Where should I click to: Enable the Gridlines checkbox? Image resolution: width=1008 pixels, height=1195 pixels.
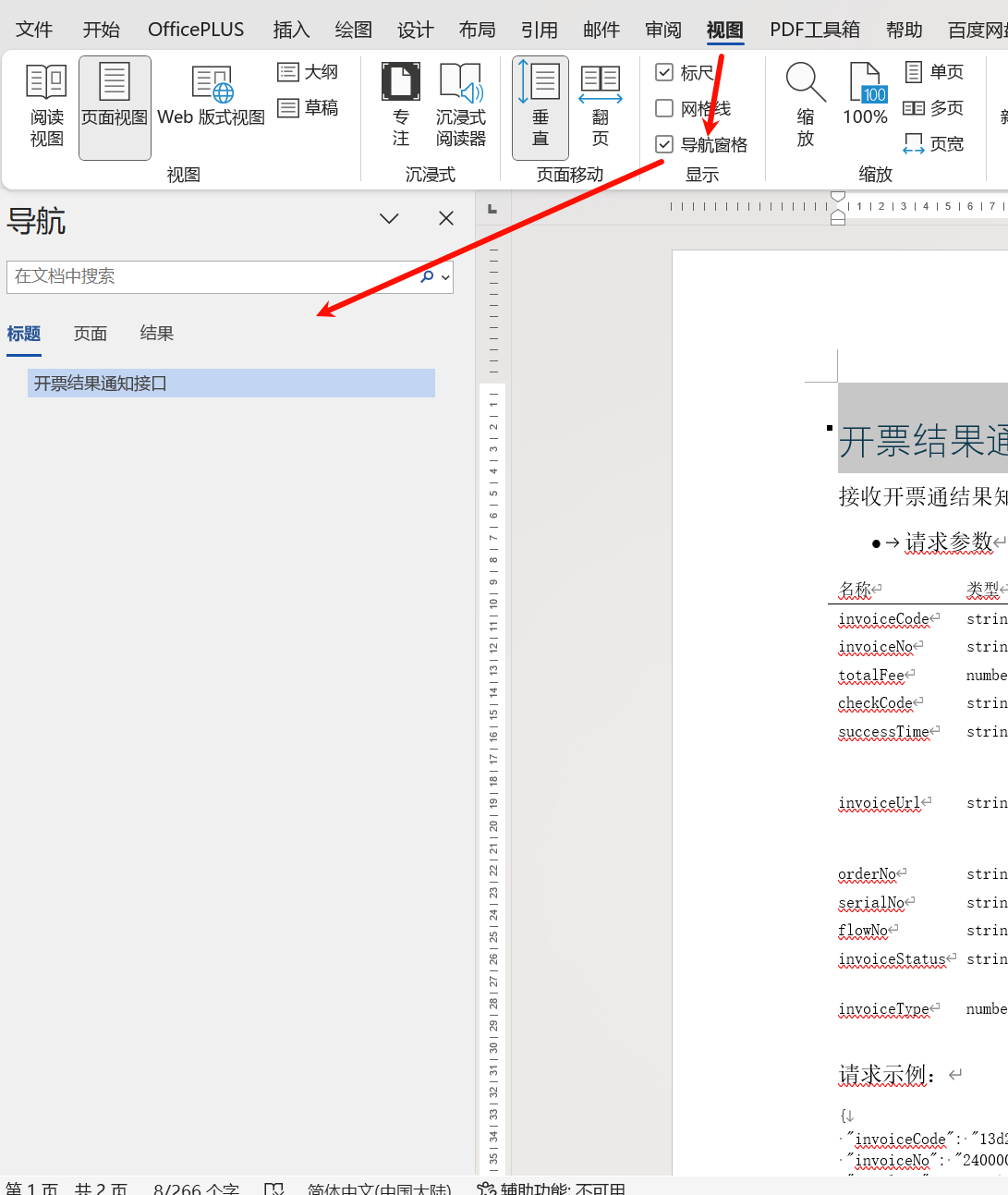[x=664, y=108]
